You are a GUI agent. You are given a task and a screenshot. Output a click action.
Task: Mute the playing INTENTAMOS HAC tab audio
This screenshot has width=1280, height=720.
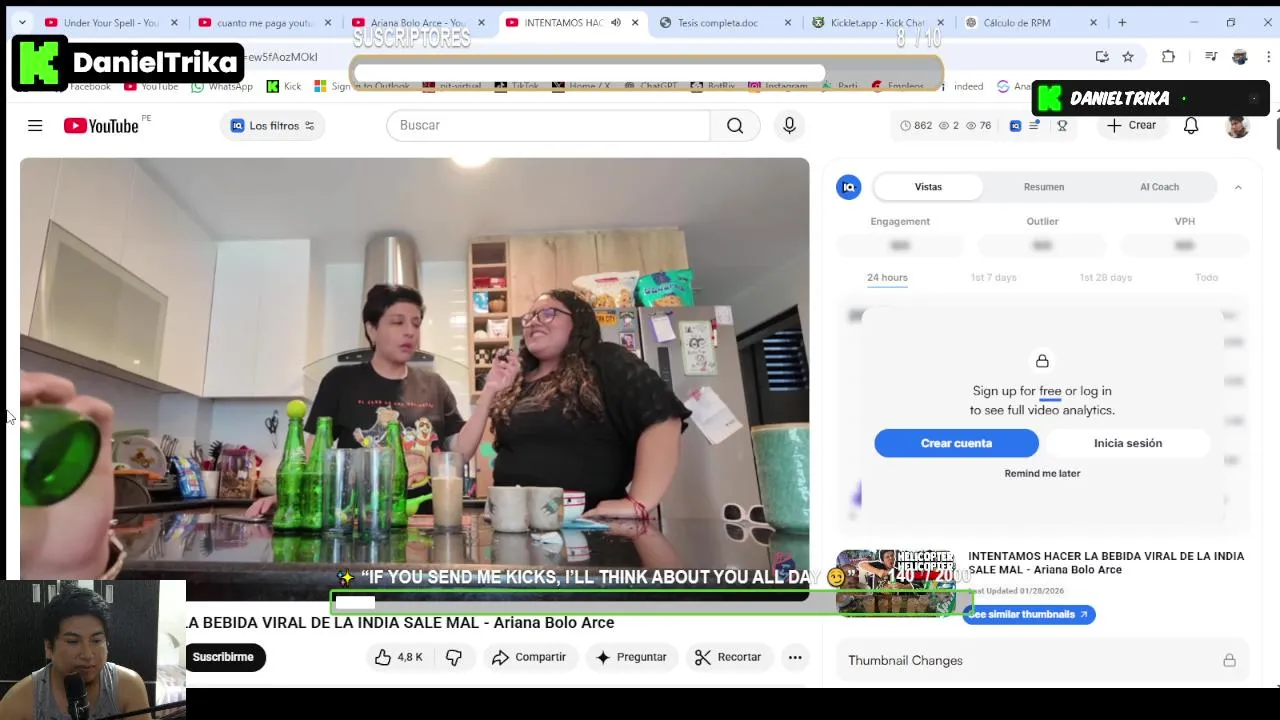[x=616, y=22]
